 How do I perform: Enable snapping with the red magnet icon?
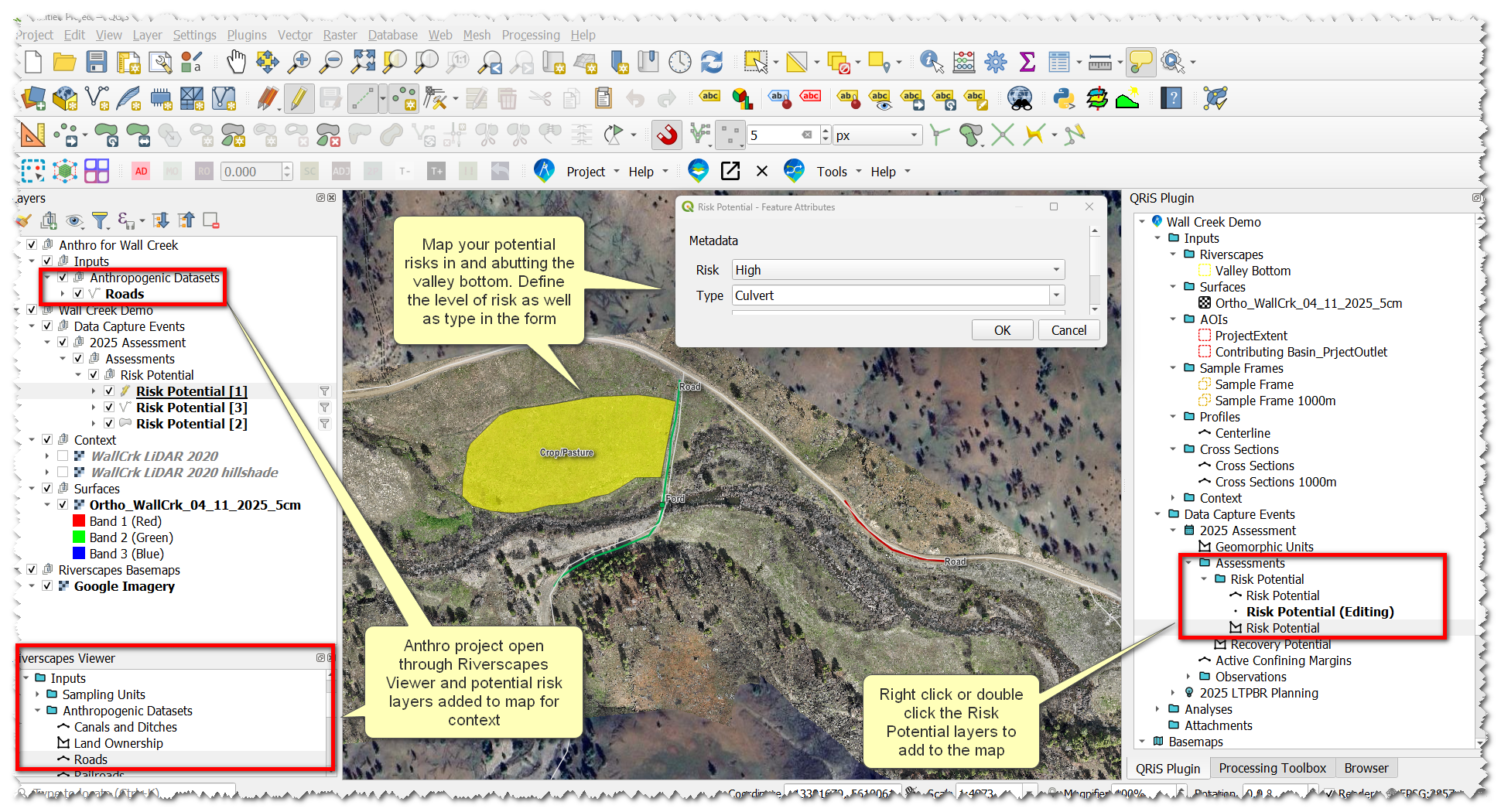[666, 135]
